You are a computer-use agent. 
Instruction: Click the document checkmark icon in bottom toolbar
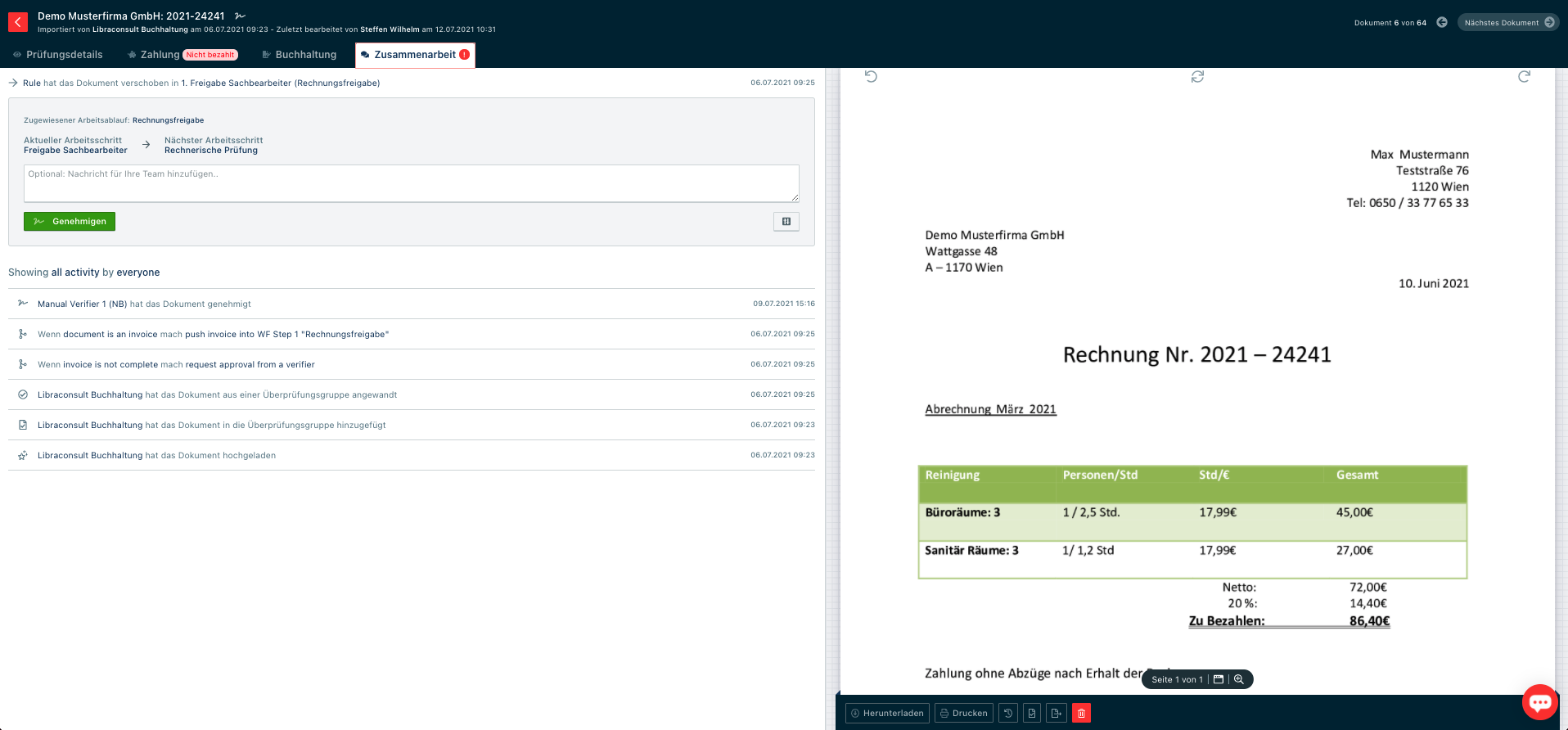(x=1032, y=713)
